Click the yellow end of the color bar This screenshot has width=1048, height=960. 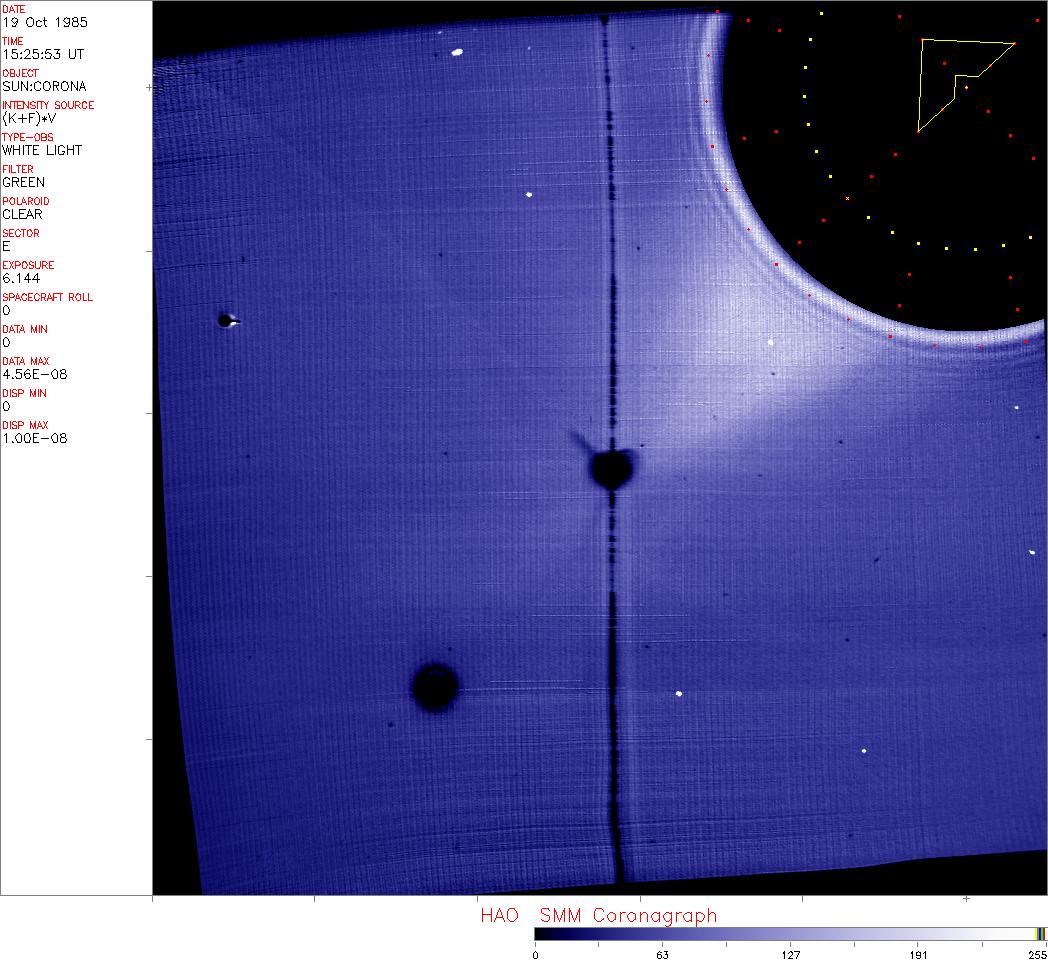(1040, 933)
